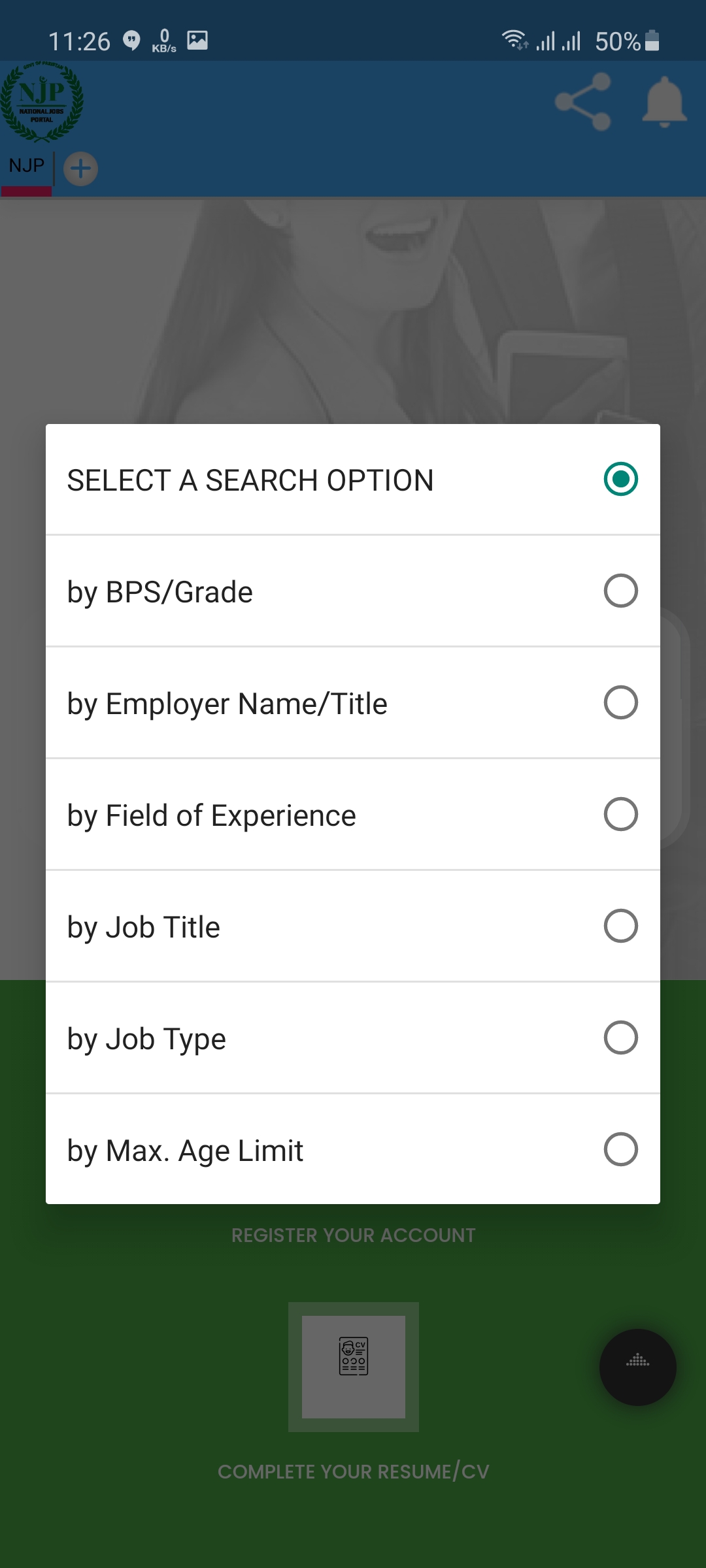This screenshot has height=1568, width=706.
Task: Select the Max. Age Limit radio button
Action: (x=620, y=1149)
